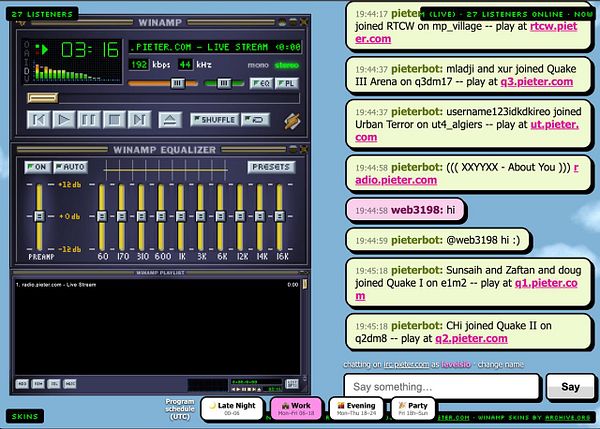This screenshot has width=600, height=429.
Task: Click the Winamp minimize title bar icon
Action: click(x=282, y=23)
